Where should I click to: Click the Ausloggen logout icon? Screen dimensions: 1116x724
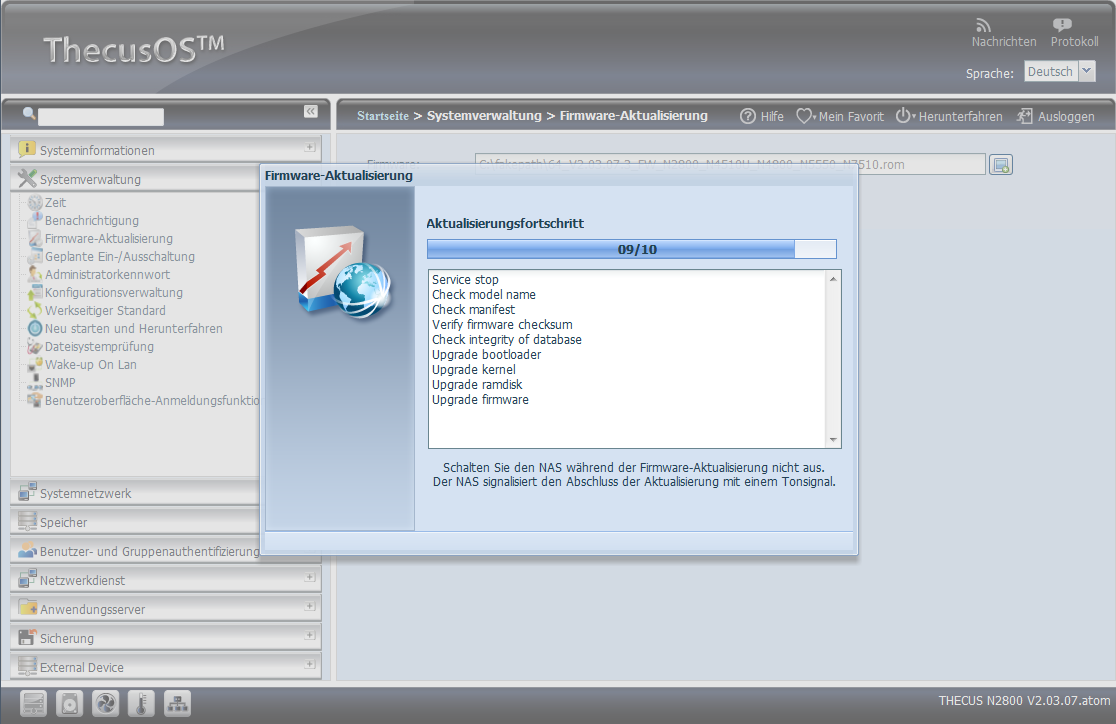1024,116
